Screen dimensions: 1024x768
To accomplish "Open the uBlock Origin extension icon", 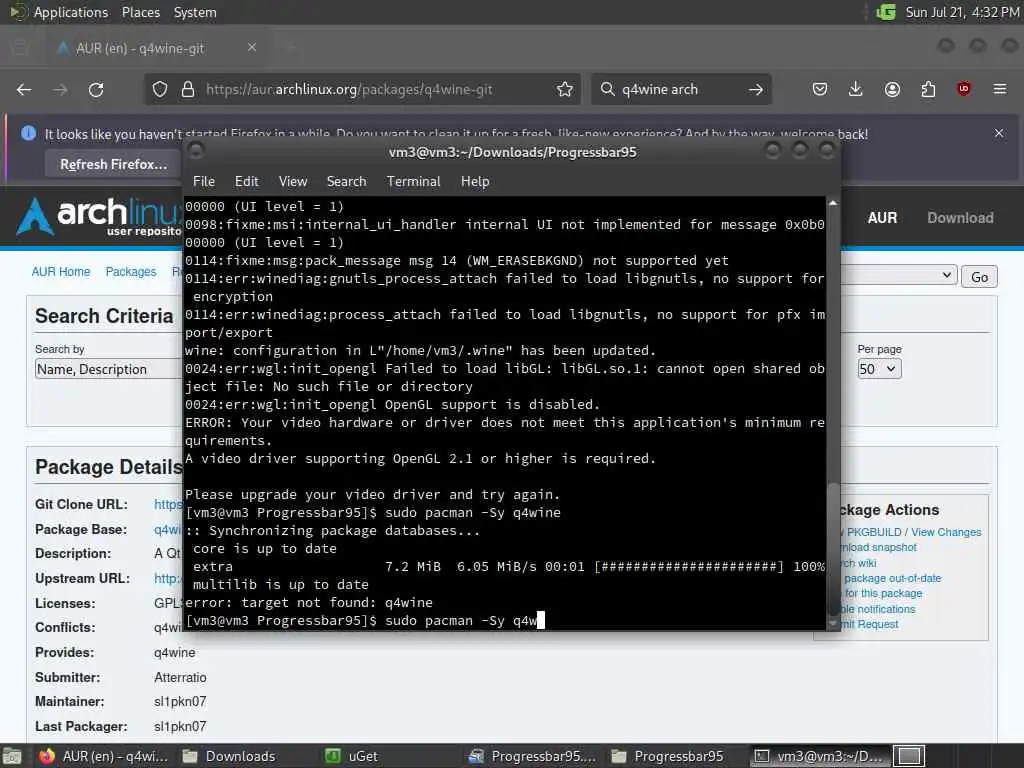I will coord(964,89).
